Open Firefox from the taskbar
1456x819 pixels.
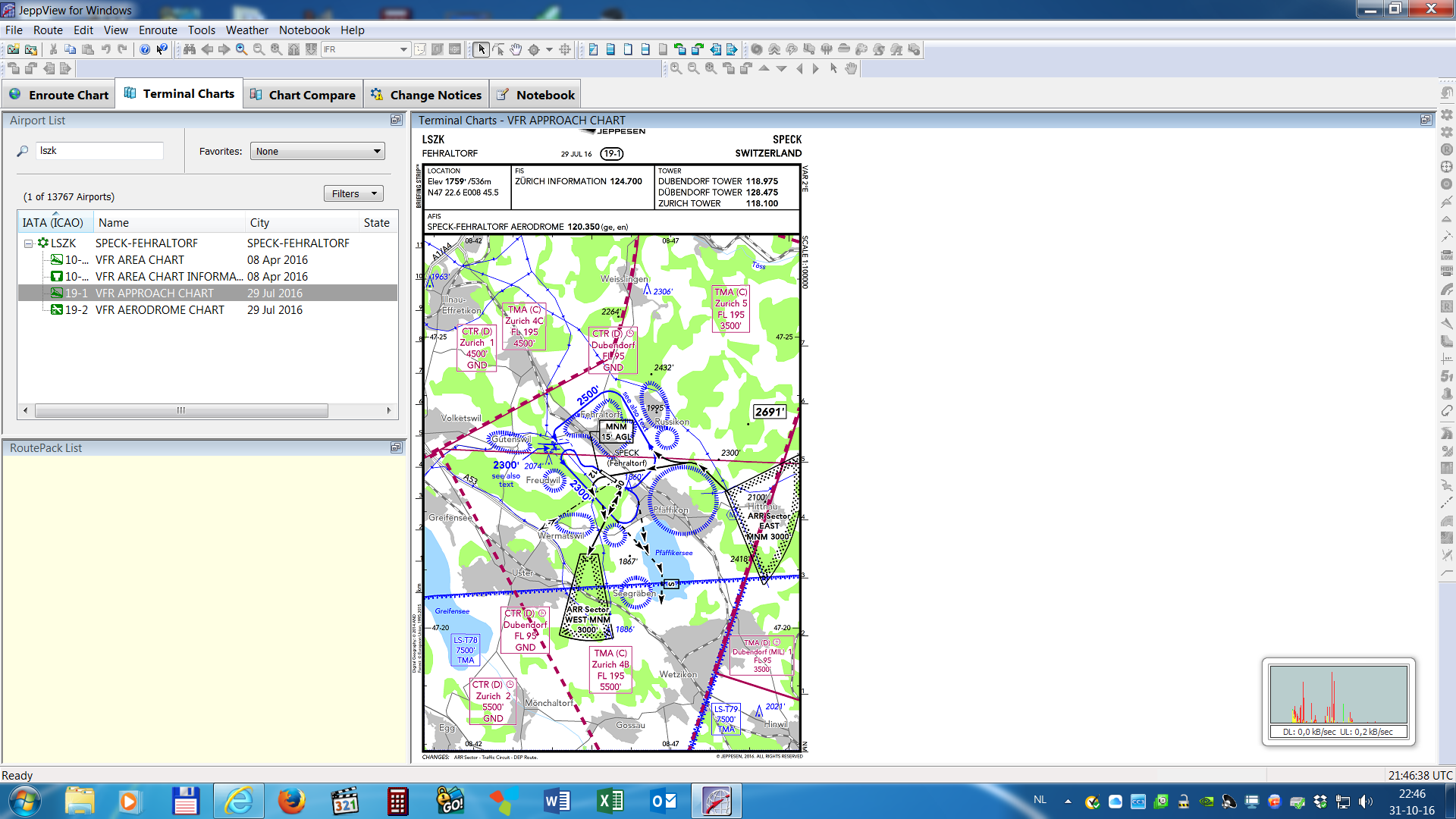coord(291,801)
